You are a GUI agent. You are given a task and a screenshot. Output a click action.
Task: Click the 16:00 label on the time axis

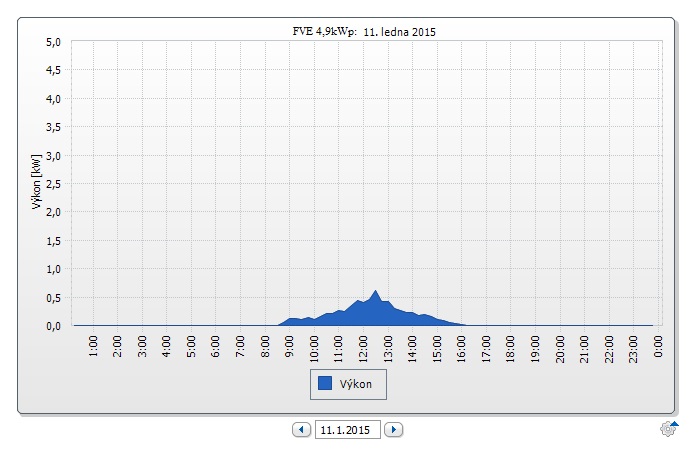coord(462,347)
